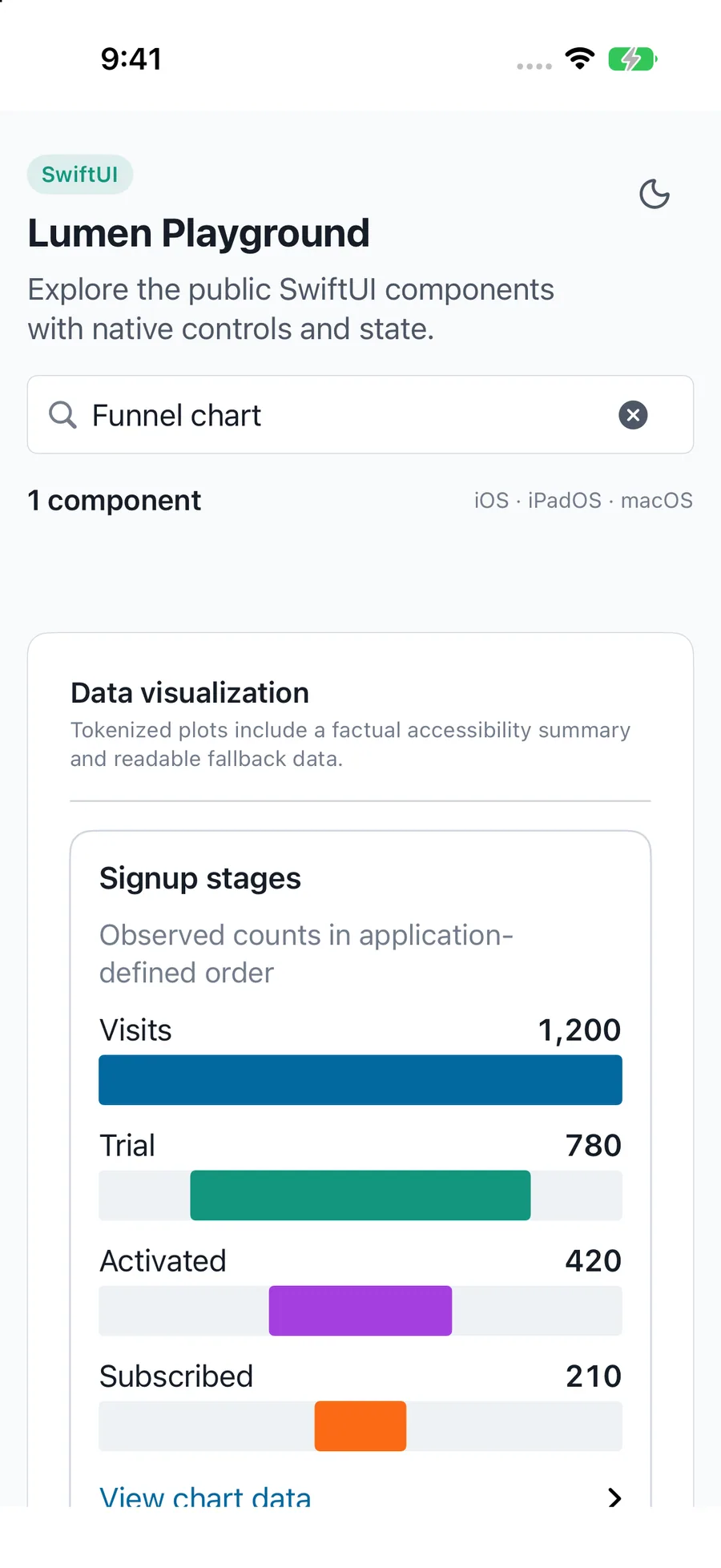
Task: Click the Visits stage label
Action: coord(135,1030)
